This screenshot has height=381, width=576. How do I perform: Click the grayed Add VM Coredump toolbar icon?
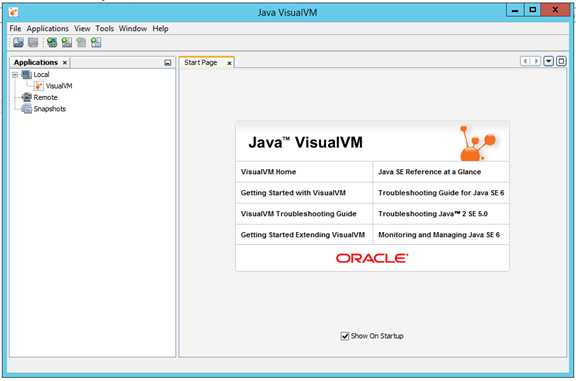pyautogui.click(x=81, y=43)
